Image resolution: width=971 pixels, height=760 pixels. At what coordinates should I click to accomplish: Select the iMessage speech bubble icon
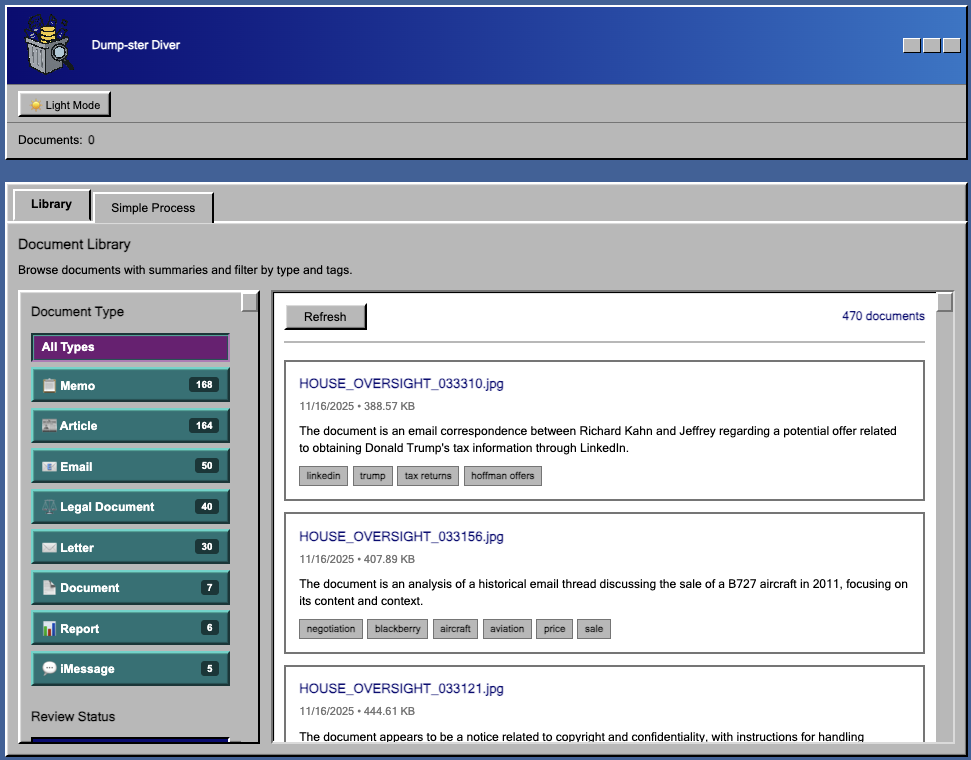(49, 669)
